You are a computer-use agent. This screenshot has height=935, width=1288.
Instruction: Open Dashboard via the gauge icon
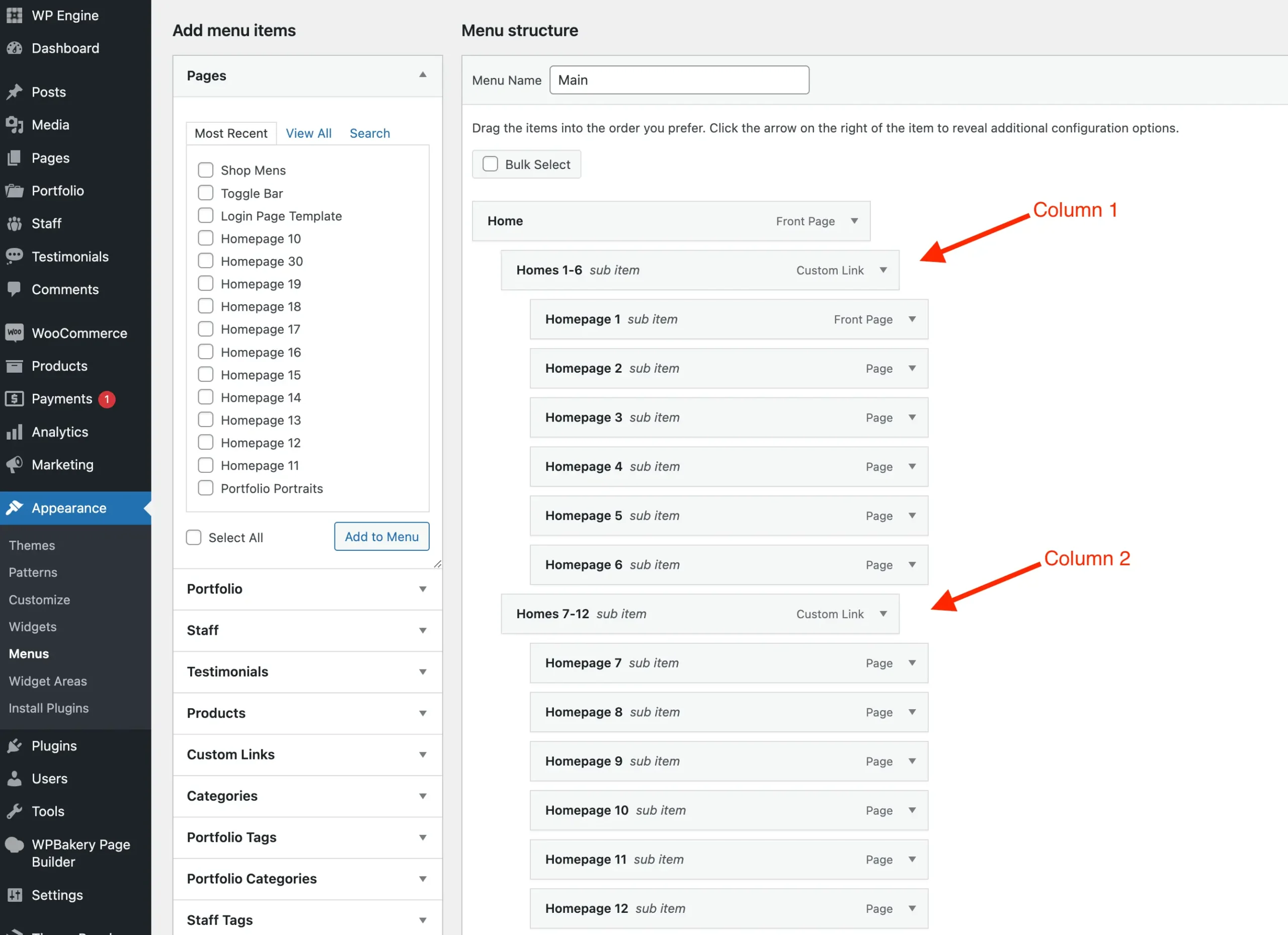point(14,48)
